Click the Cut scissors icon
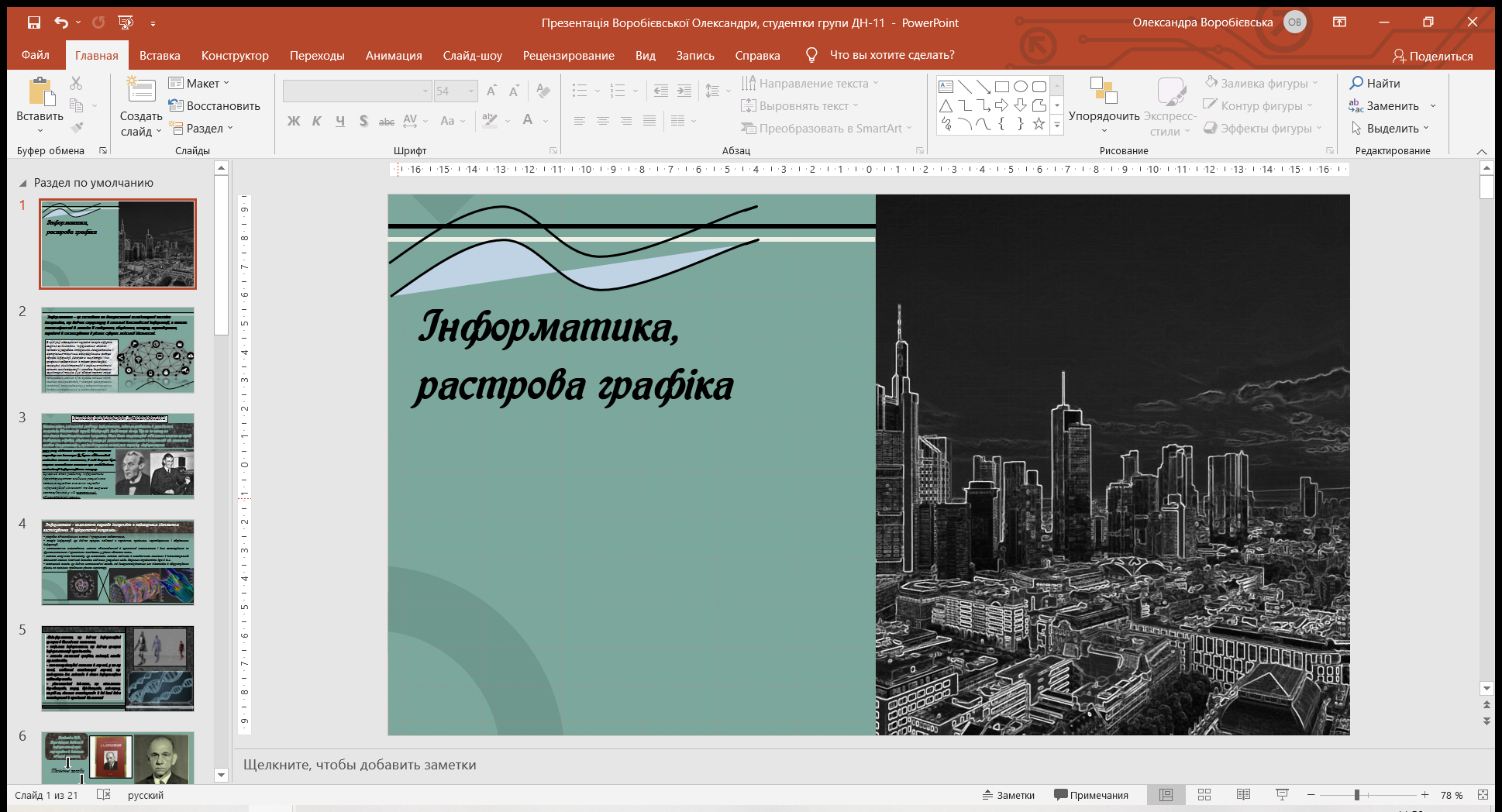Viewport: 1502px width, 812px height. pos(76,83)
